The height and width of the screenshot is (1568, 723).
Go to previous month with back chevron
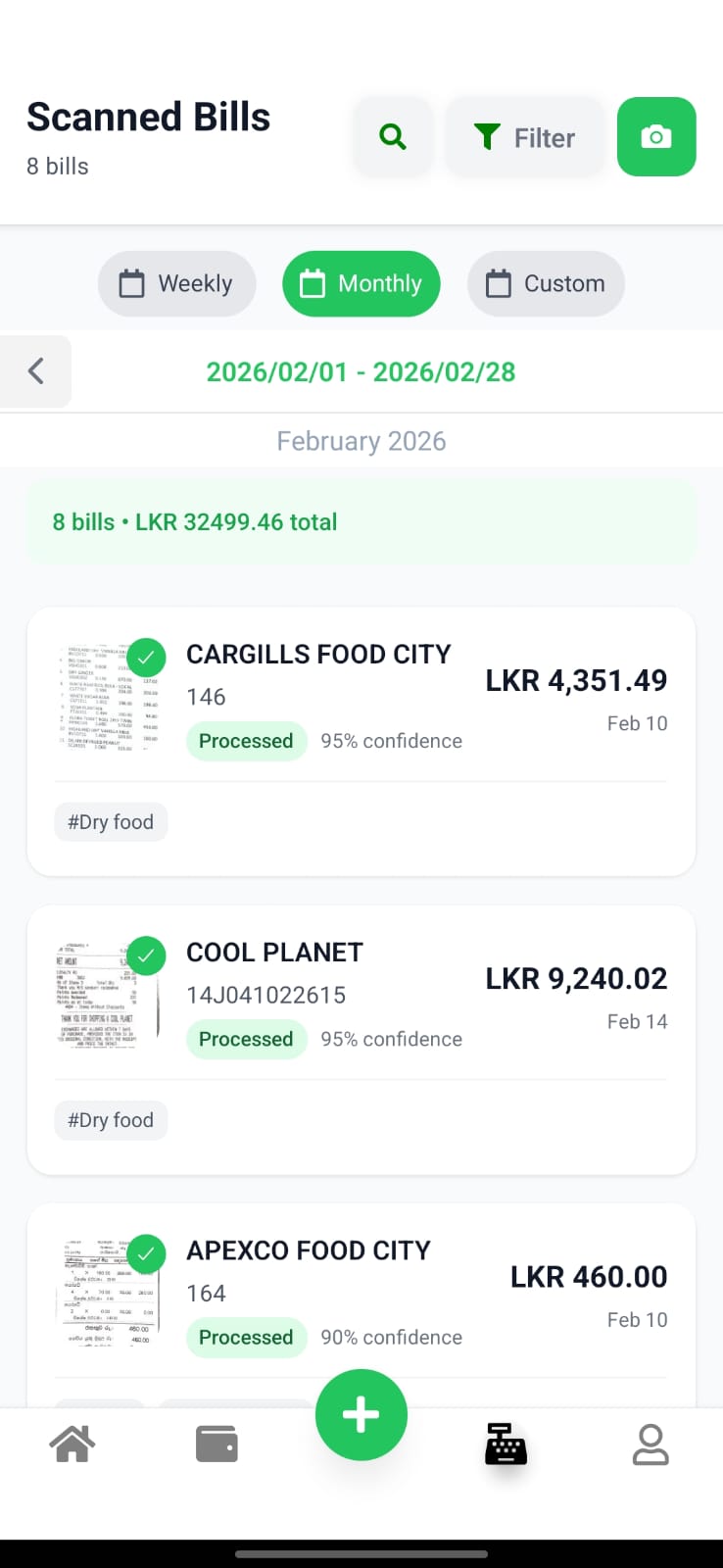coord(36,371)
